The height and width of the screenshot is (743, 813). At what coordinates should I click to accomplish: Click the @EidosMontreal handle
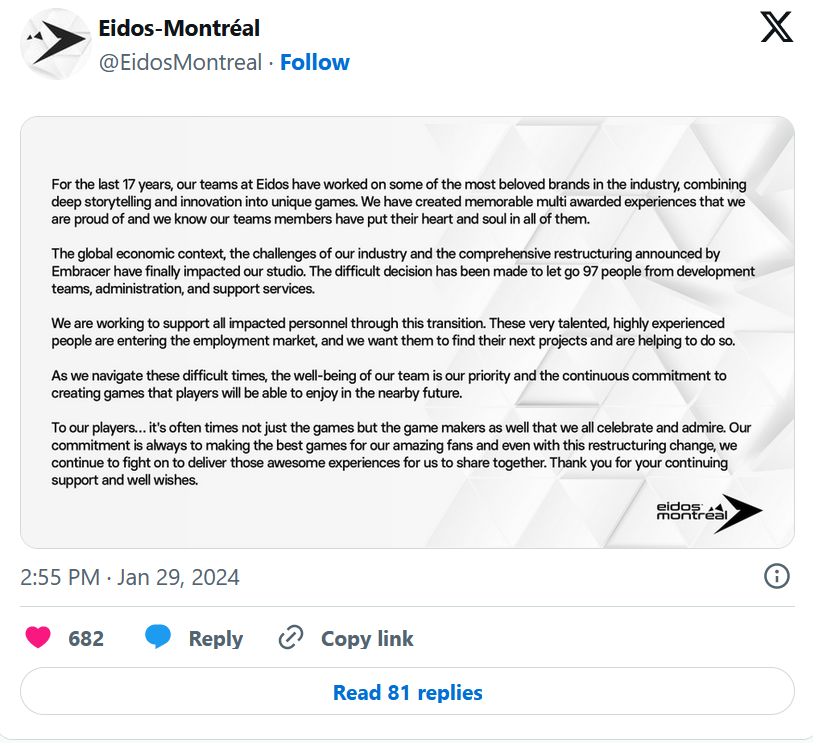tap(180, 62)
